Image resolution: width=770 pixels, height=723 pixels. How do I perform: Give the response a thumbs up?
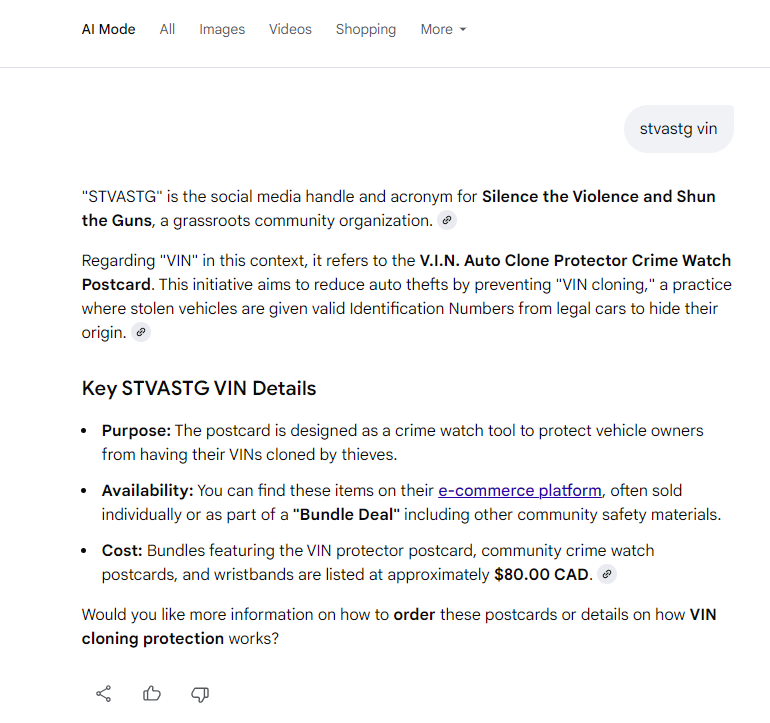click(152, 693)
